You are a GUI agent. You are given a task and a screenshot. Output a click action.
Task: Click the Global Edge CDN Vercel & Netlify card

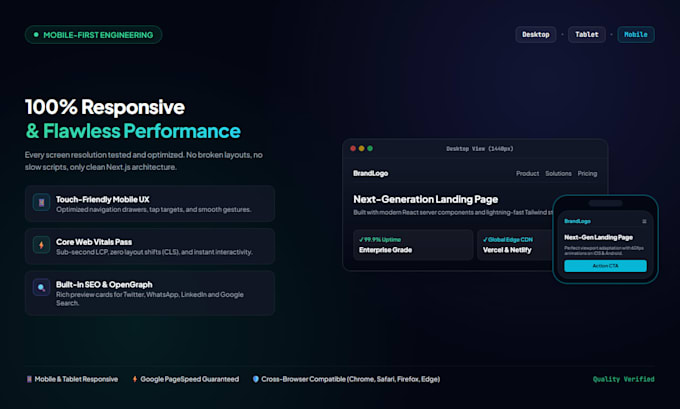[x=515, y=245]
